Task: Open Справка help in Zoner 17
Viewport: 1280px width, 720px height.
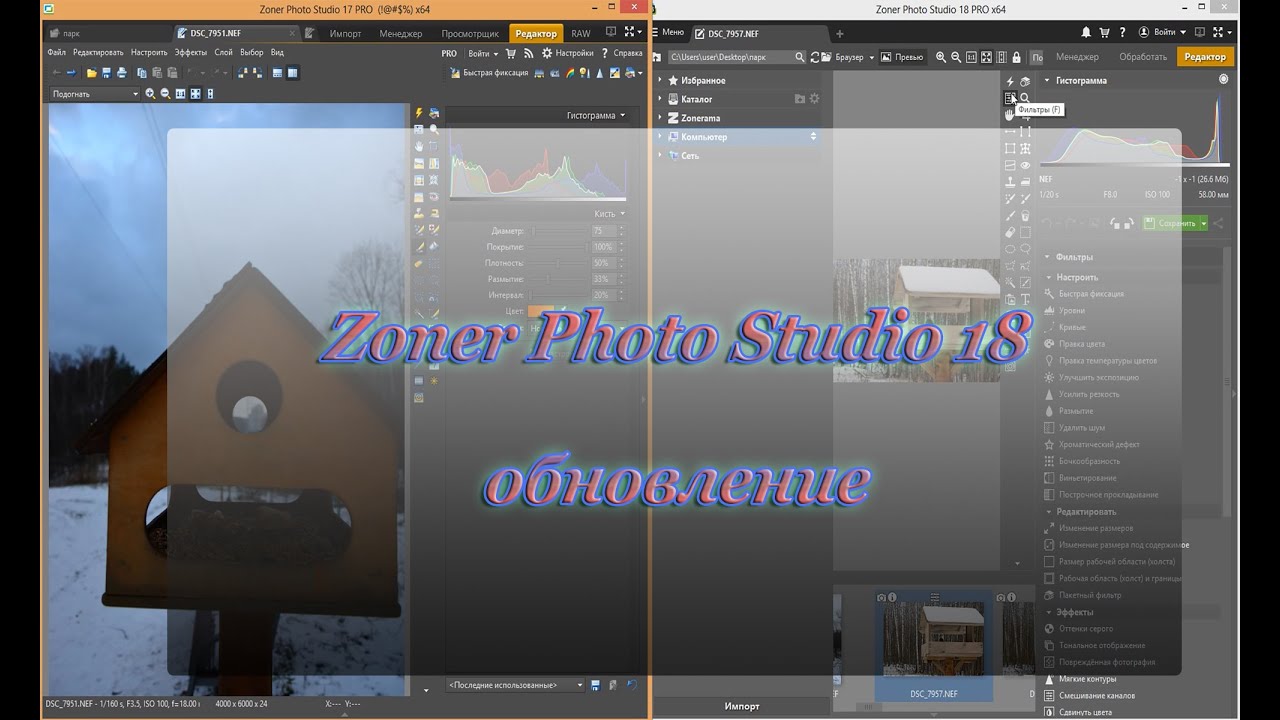Action: click(x=622, y=53)
